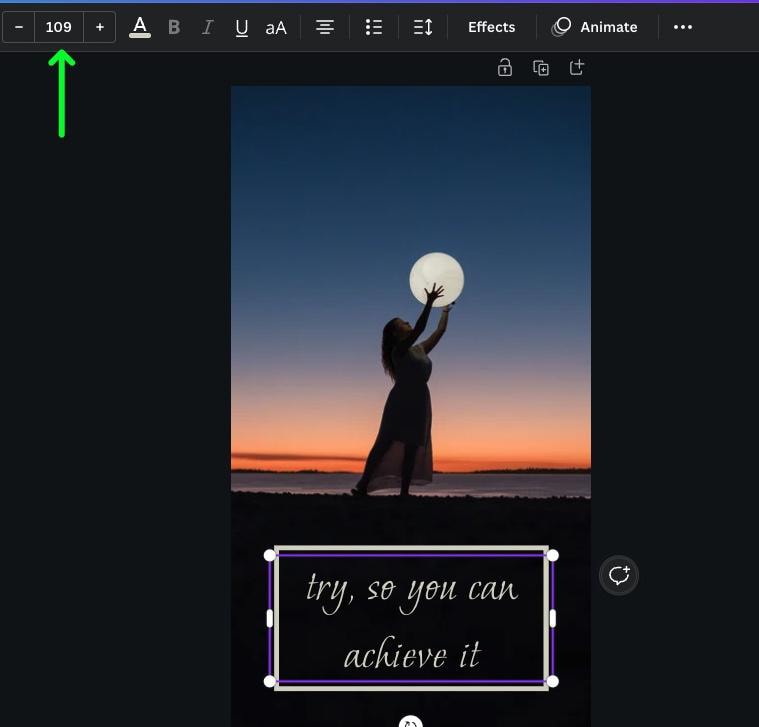Image resolution: width=759 pixels, height=727 pixels.
Task: Click the rotate handle below the text box
Action: coord(410,722)
